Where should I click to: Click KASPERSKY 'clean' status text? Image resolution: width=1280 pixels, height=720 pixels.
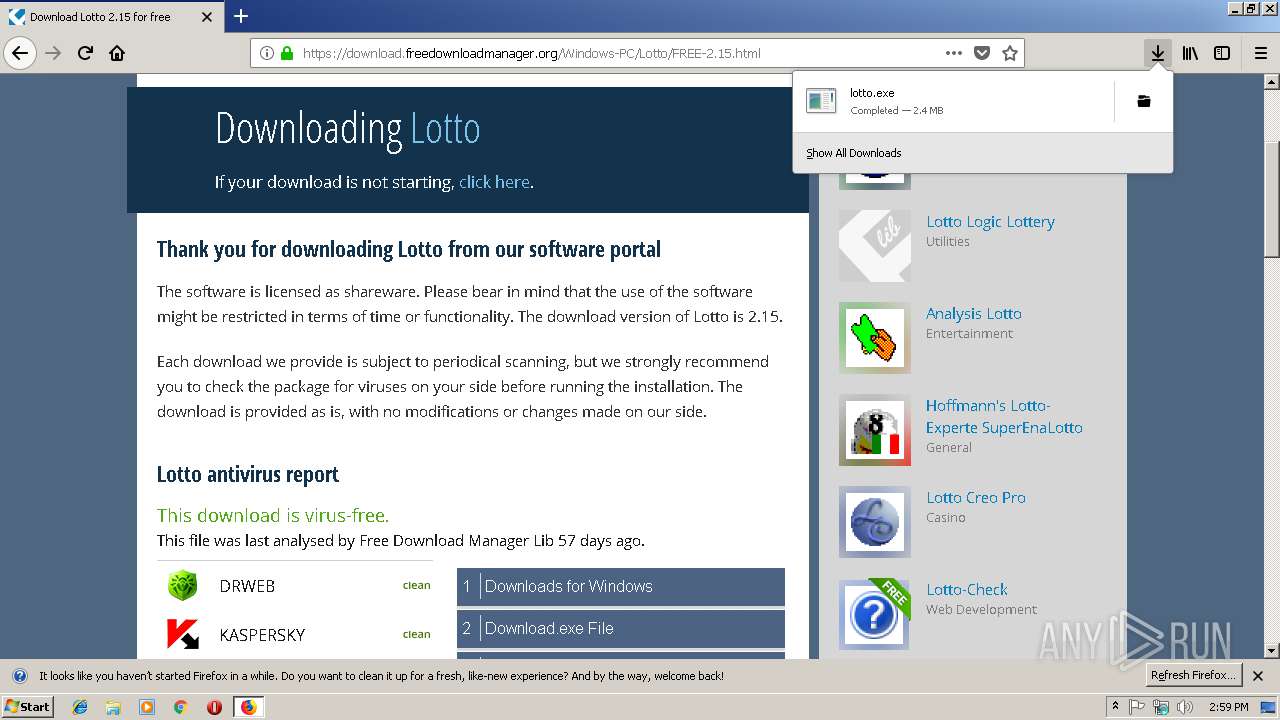[416, 634]
